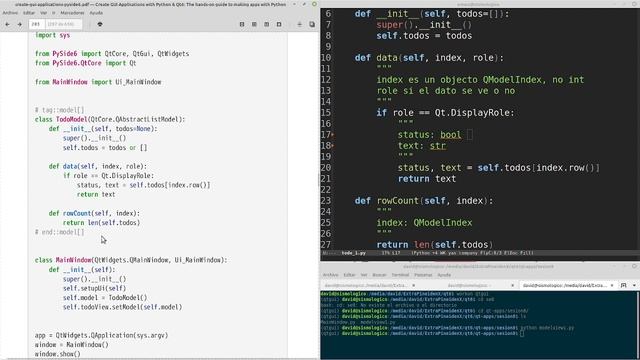Expand the terminal tab list dropdown
This screenshot has height=360, width=640.
pos(634,285)
